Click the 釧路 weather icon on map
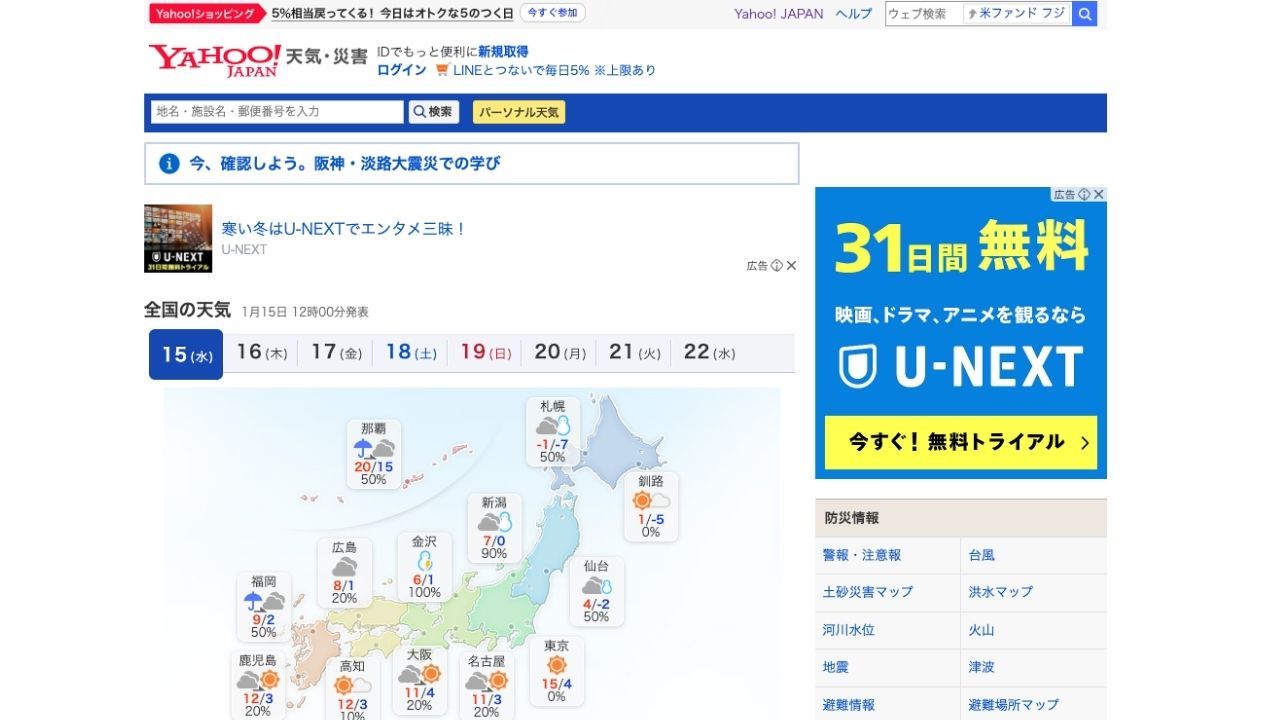Image resolution: width=1280 pixels, height=720 pixels. tap(651, 500)
